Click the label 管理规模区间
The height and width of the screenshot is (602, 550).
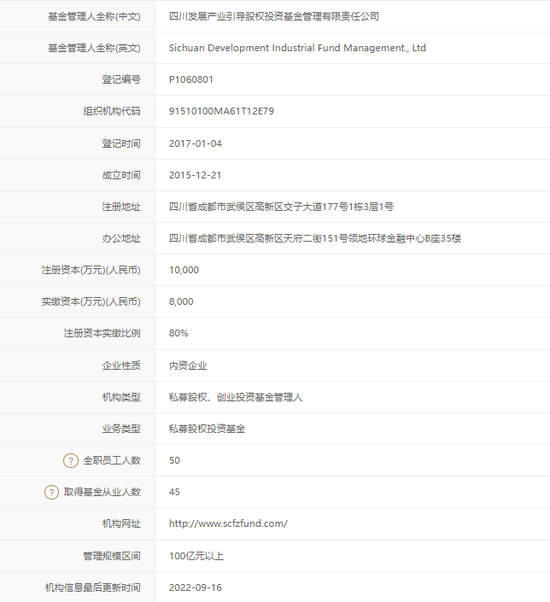[x=112, y=556]
